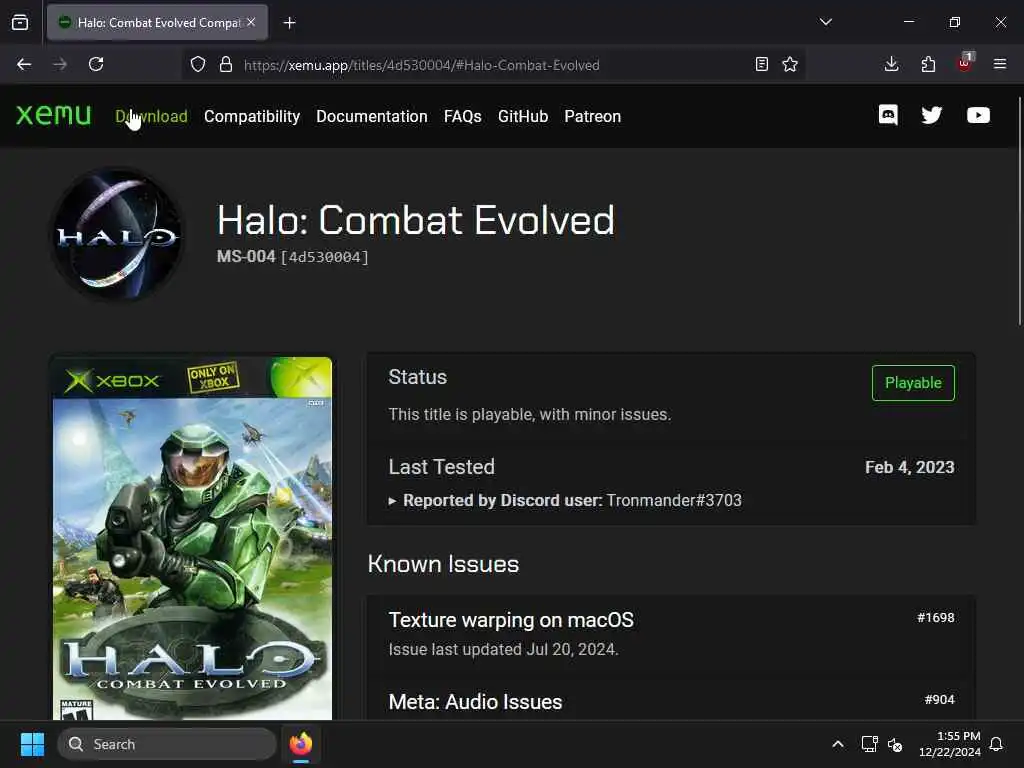
Task: Open the Compatibility nav link
Action: (x=252, y=116)
